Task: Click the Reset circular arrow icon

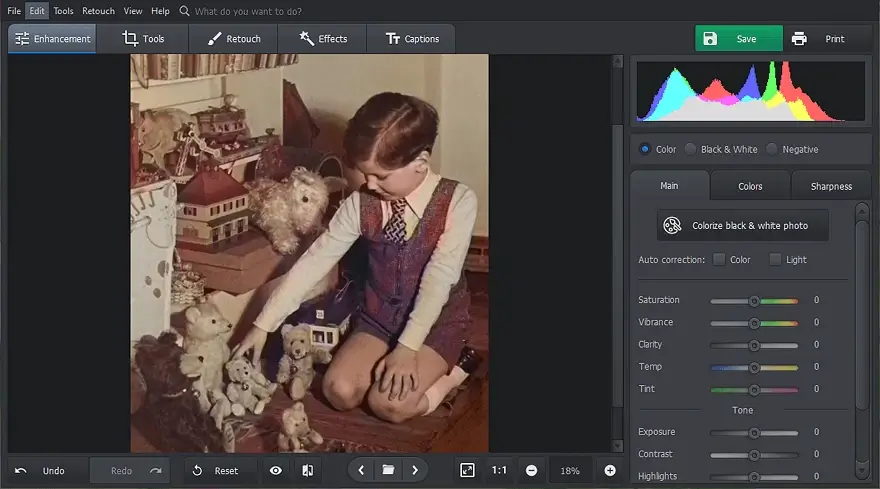Action: click(x=197, y=470)
